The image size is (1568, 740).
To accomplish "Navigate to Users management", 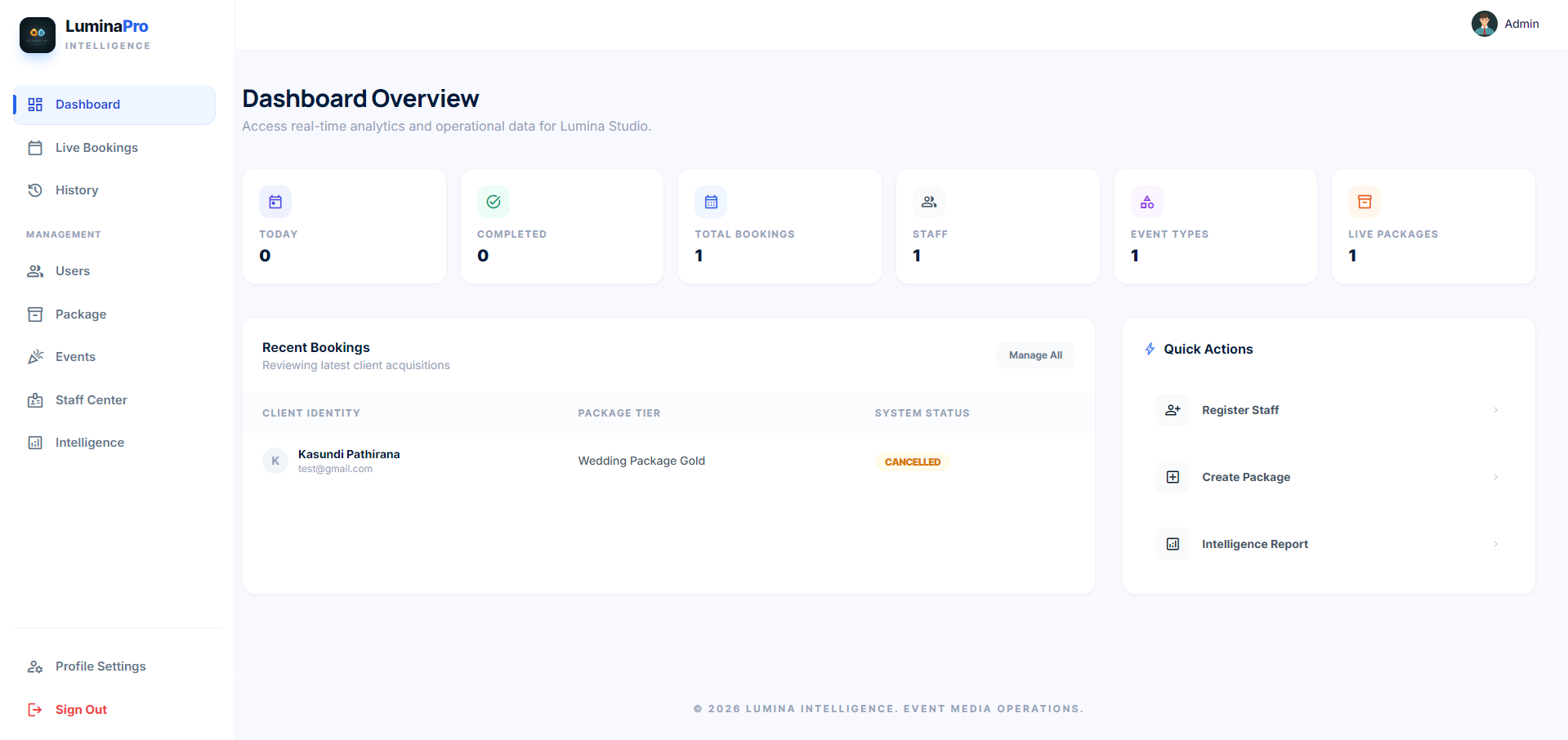I will tap(114, 271).
